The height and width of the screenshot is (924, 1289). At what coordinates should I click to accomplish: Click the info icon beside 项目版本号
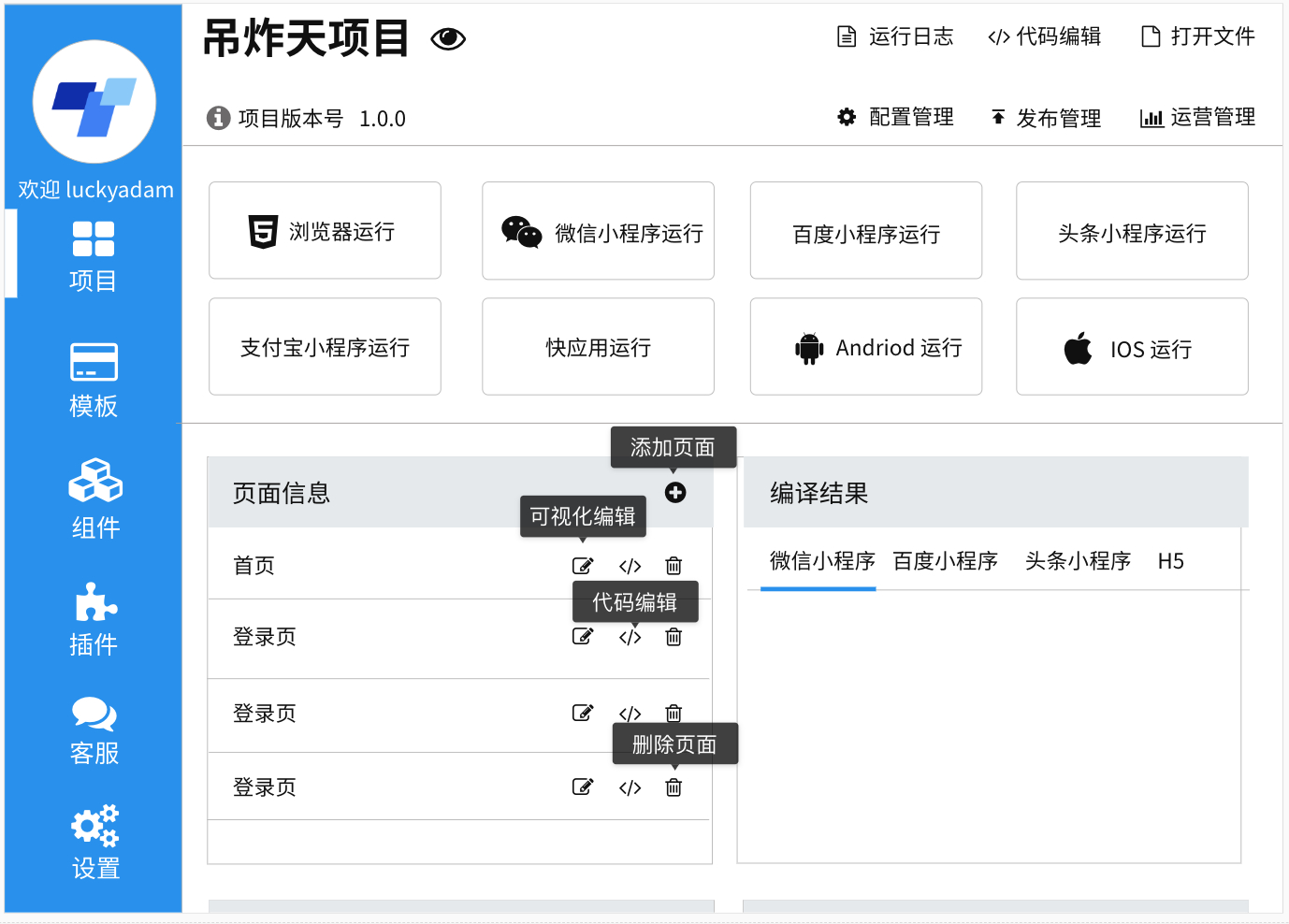218,118
